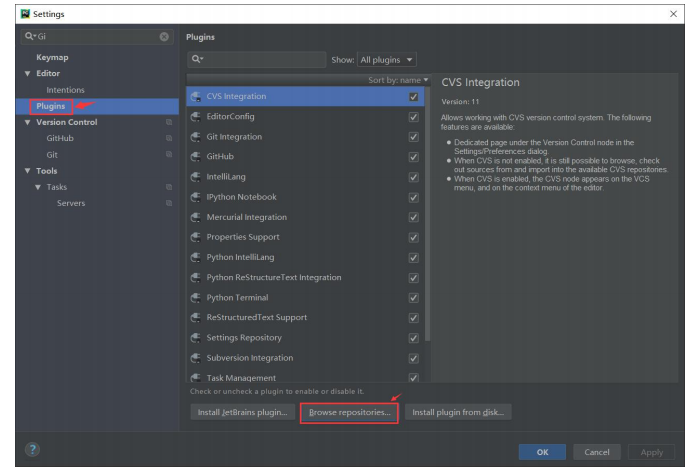This screenshot has height=473, width=697.
Task: Disable the IntelliLang plugin checkbox
Action: 413,177
